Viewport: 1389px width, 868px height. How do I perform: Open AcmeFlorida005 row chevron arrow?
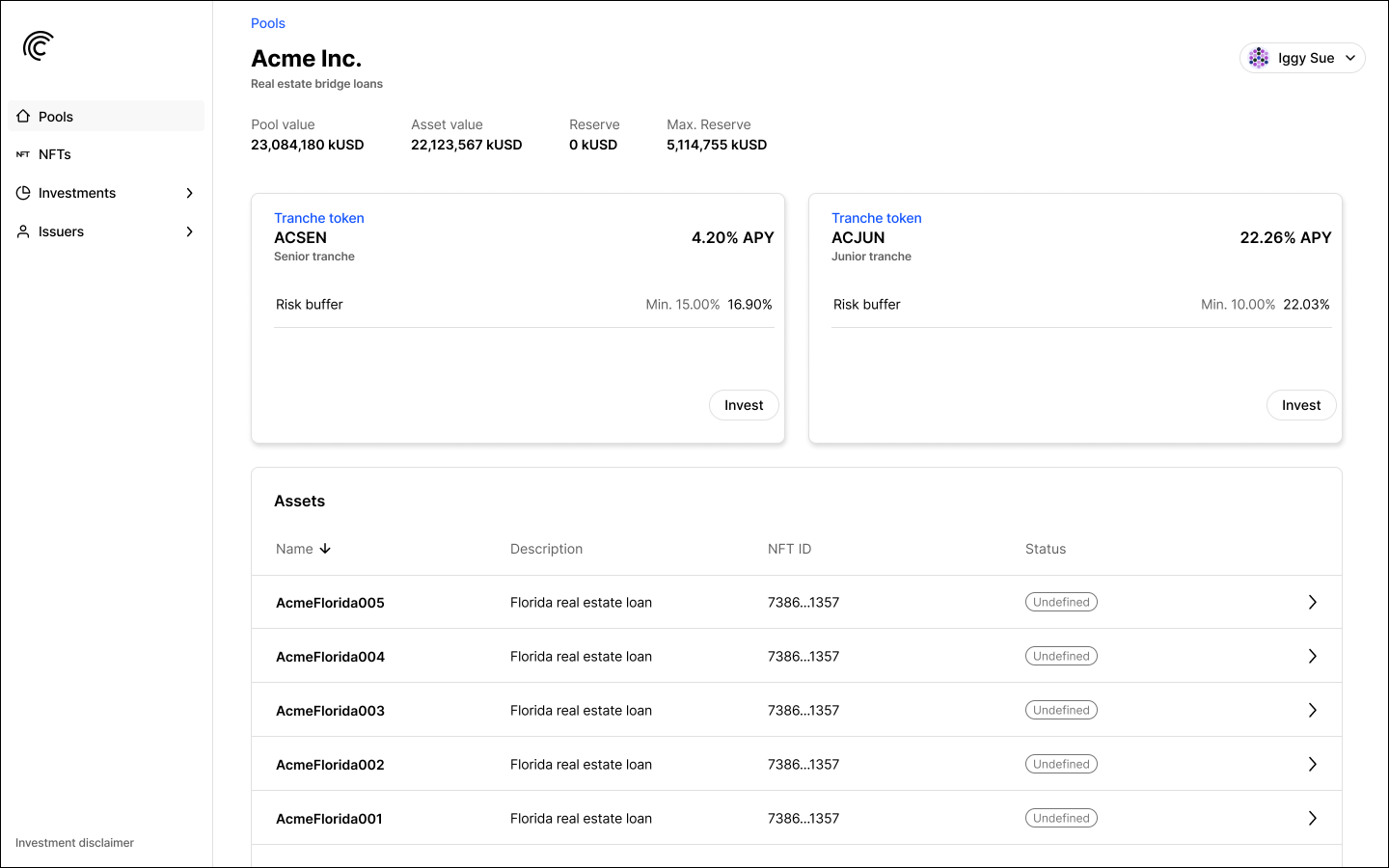[x=1312, y=602]
